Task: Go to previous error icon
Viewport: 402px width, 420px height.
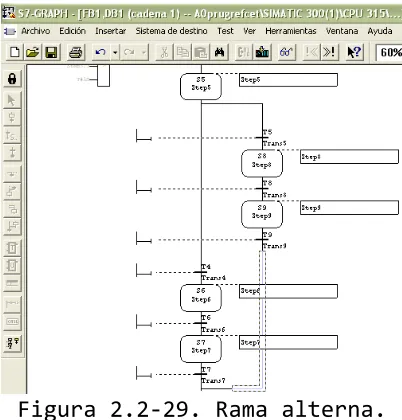Action: [311, 52]
